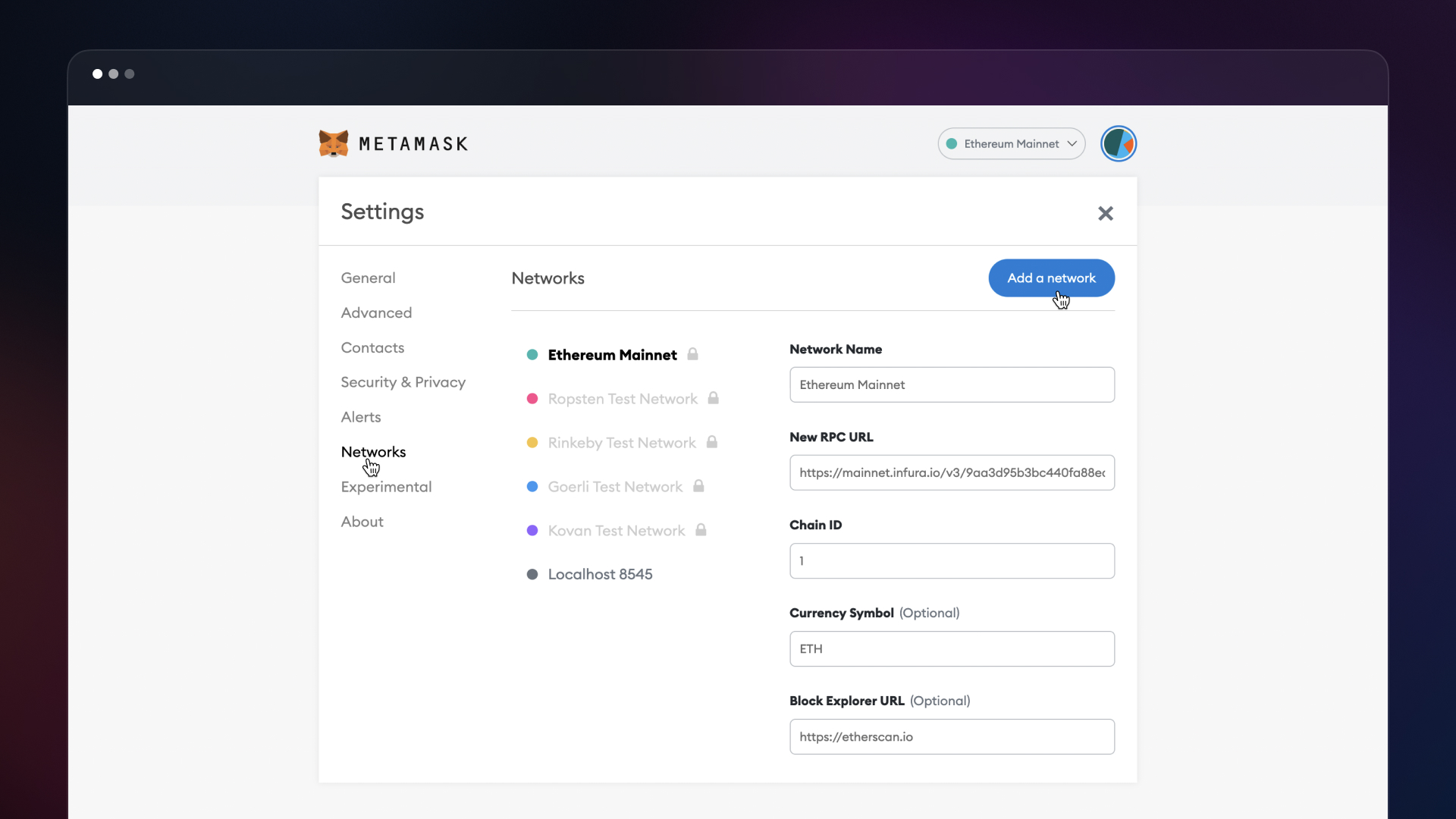Select Localhost 8545 network
The height and width of the screenshot is (819, 1456).
coord(599,574)
